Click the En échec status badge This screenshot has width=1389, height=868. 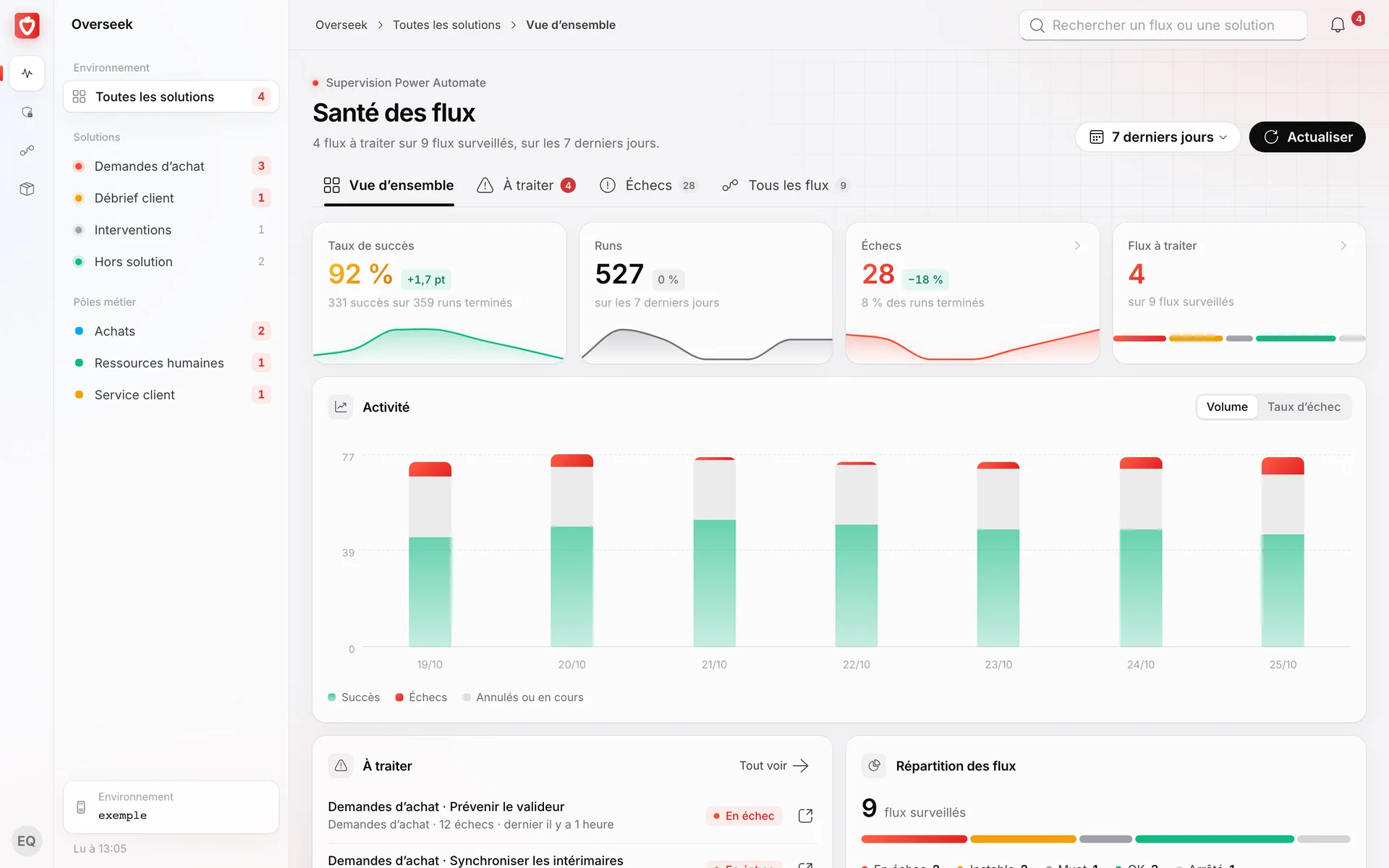click(744, 816)
